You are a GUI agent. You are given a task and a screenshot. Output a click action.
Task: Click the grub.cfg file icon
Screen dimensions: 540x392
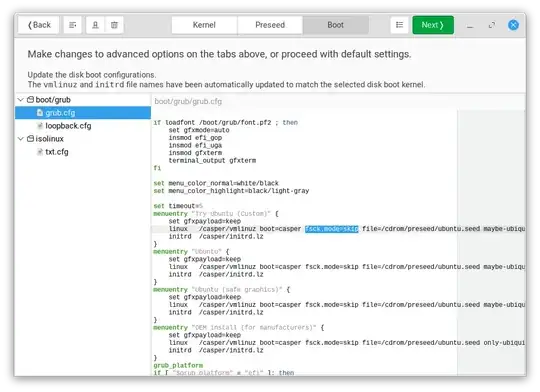pyautogui.click(x=40, y=113)
